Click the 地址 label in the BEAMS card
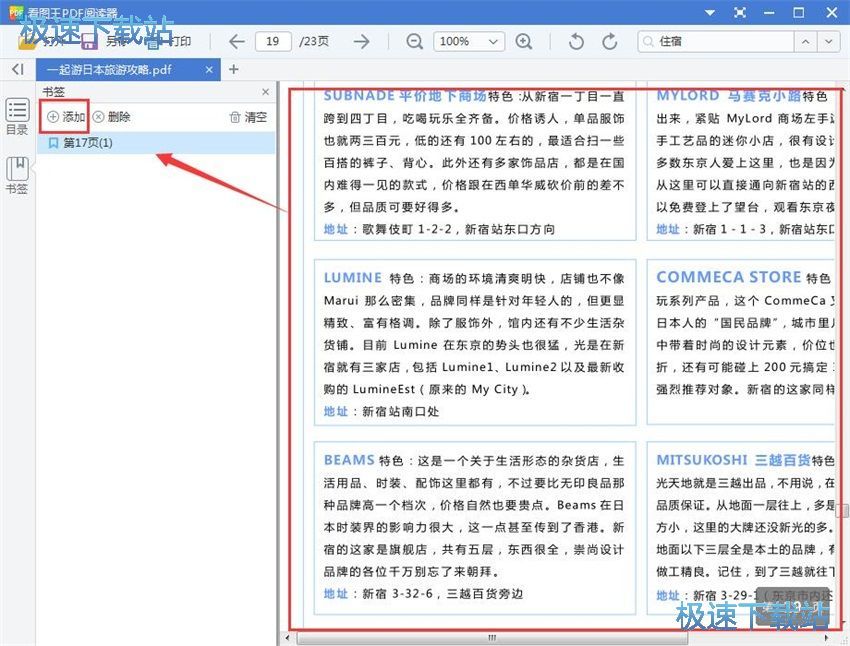This screenshot has width=850, height=646. click(x=336, y=593)
